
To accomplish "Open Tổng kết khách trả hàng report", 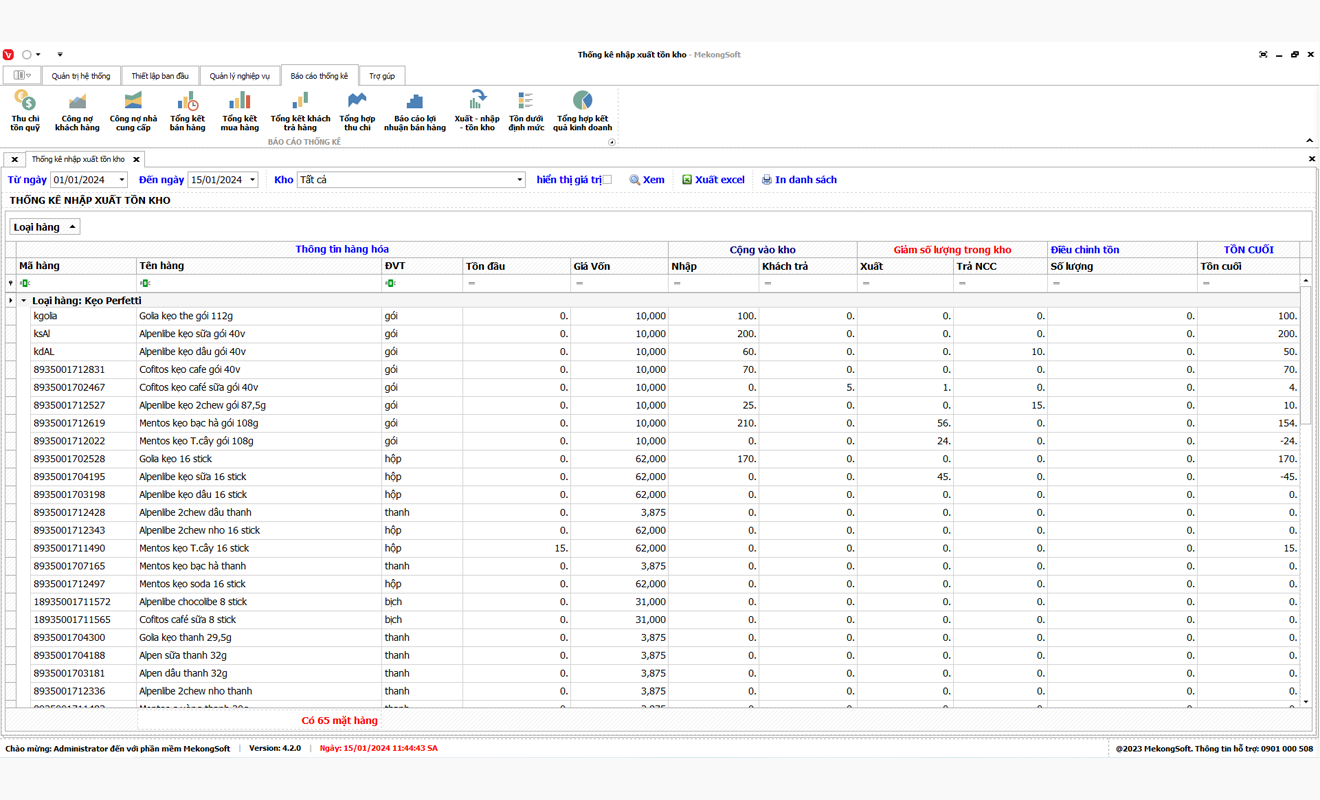I will (x=300, y=111).
